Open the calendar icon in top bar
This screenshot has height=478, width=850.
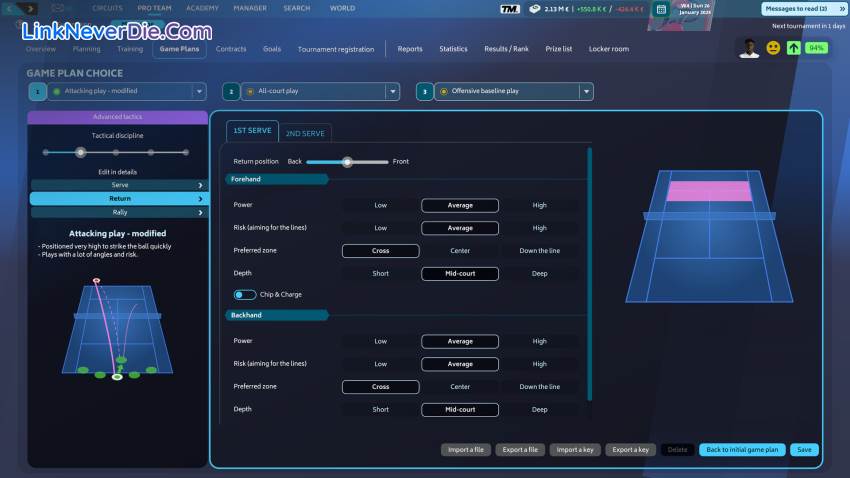click(660, 10)
